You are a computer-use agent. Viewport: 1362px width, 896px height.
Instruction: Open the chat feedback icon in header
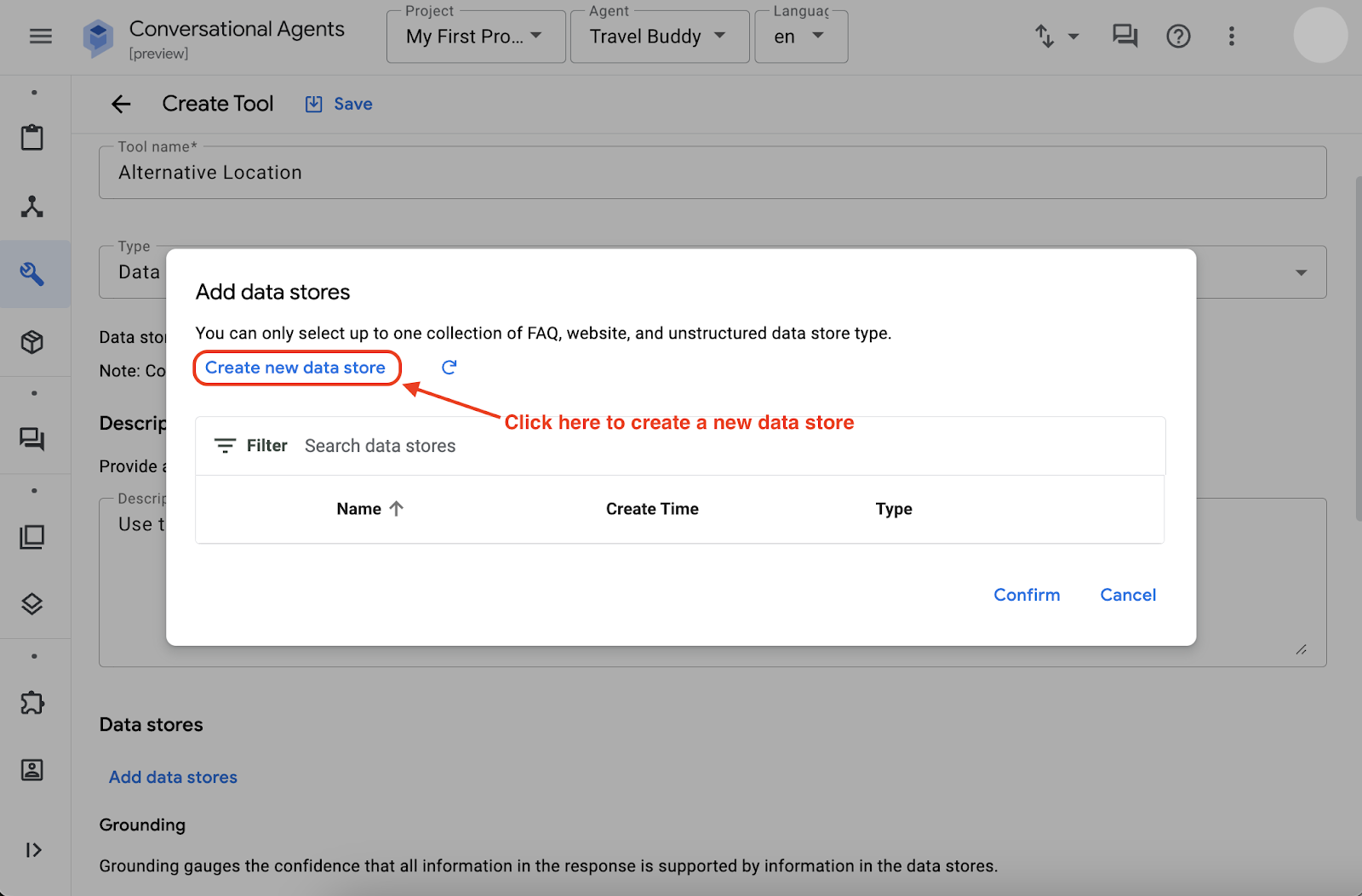[1125, 37]
